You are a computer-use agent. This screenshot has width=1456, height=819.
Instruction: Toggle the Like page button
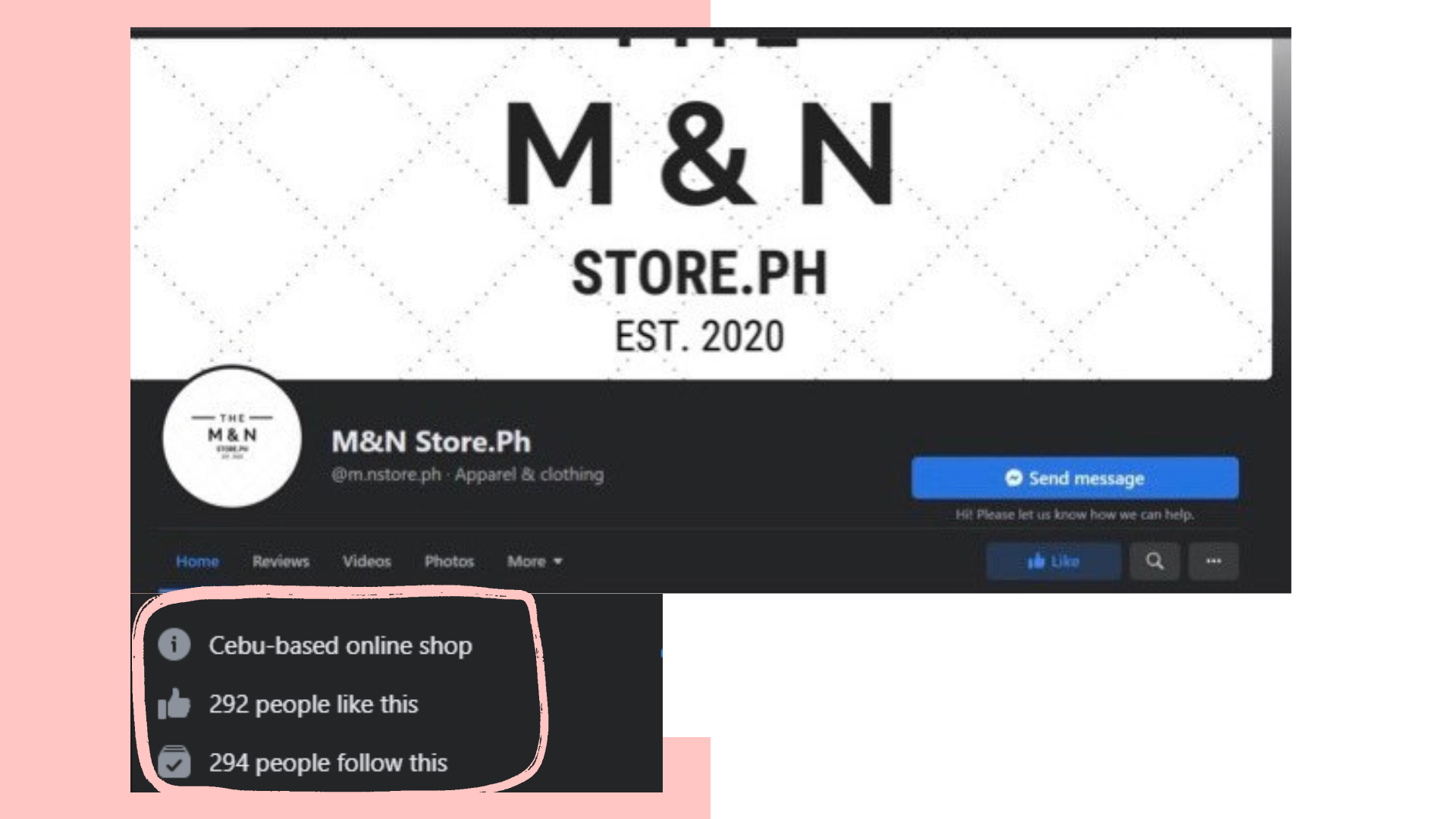click(x=1053, y=561)
